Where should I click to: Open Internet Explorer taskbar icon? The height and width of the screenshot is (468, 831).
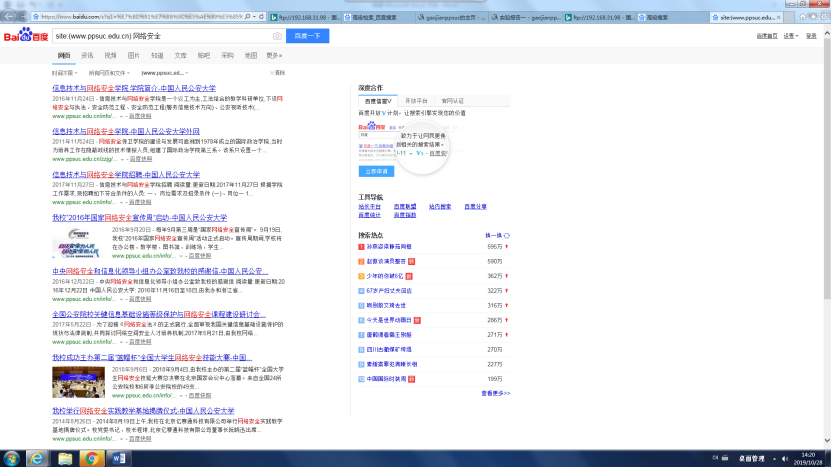[37, 458]
